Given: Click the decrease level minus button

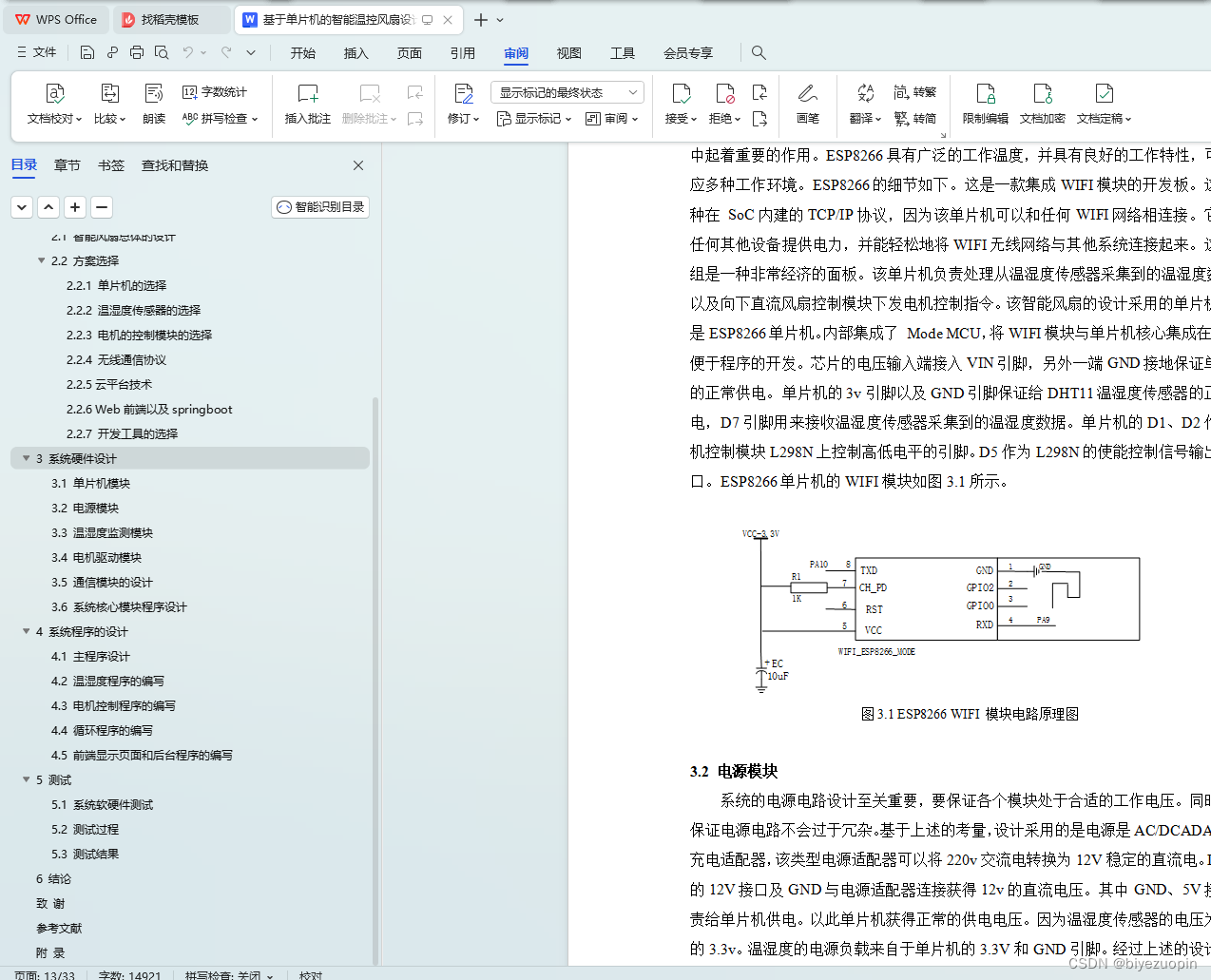Looking at the screenshot, I should [102, 207].
